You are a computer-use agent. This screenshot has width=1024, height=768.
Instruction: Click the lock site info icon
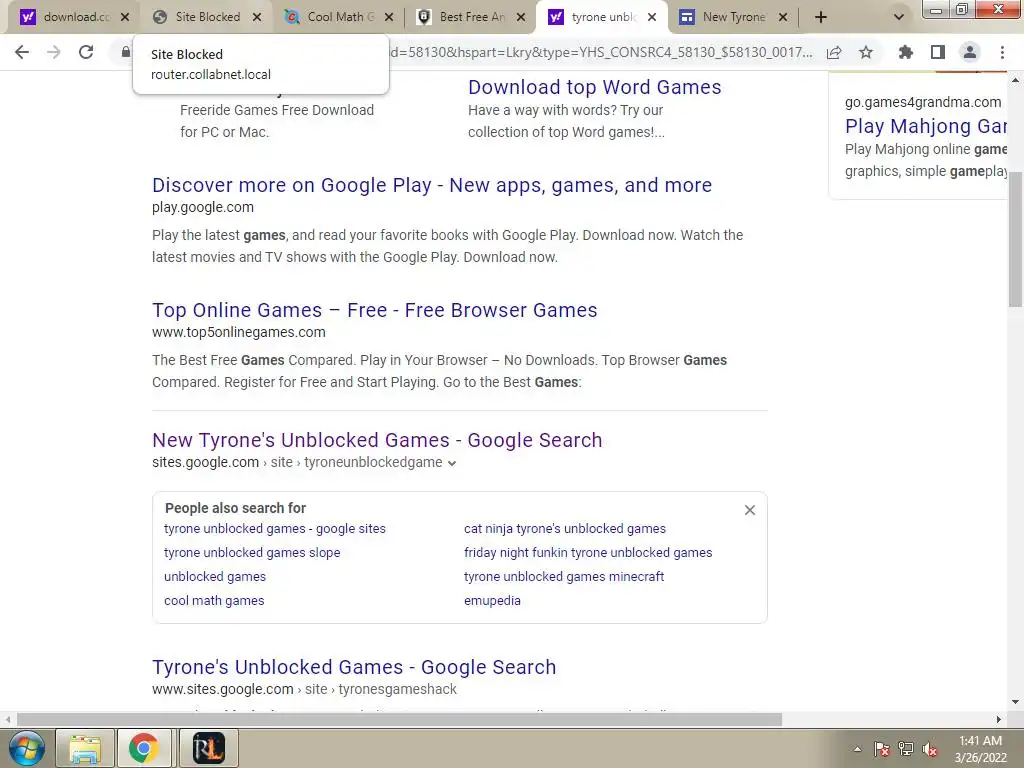pos(125,52)
